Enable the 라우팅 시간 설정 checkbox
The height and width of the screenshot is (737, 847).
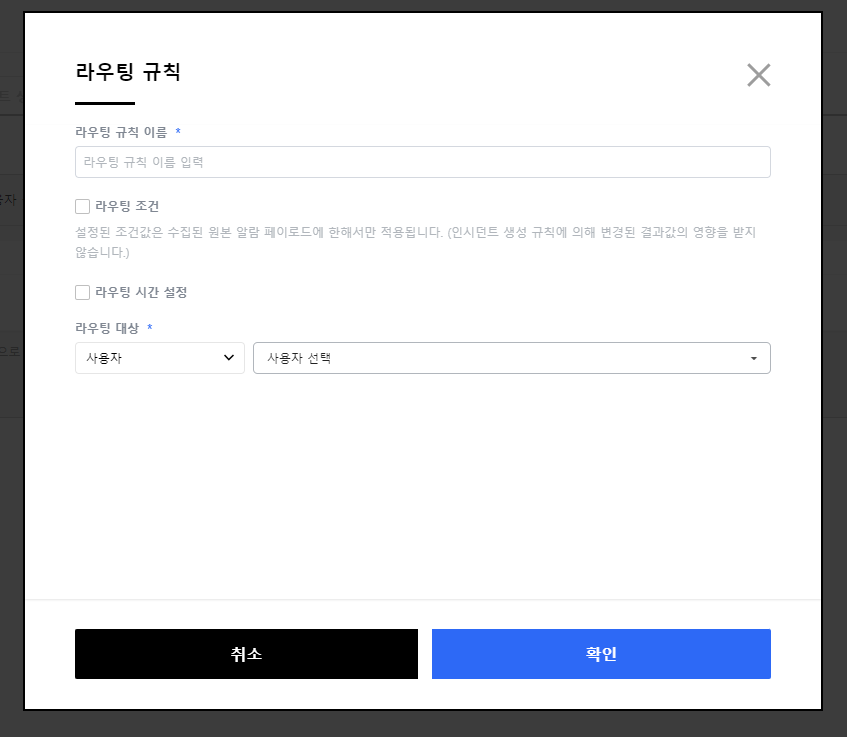pyautogui.click(x=83, y=293)
